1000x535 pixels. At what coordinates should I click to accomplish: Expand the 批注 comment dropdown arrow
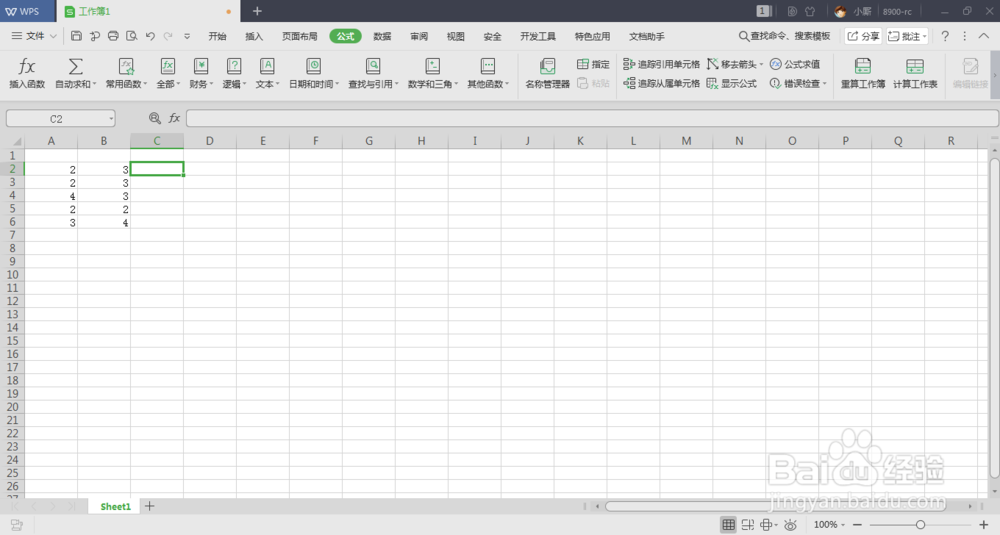924,36
